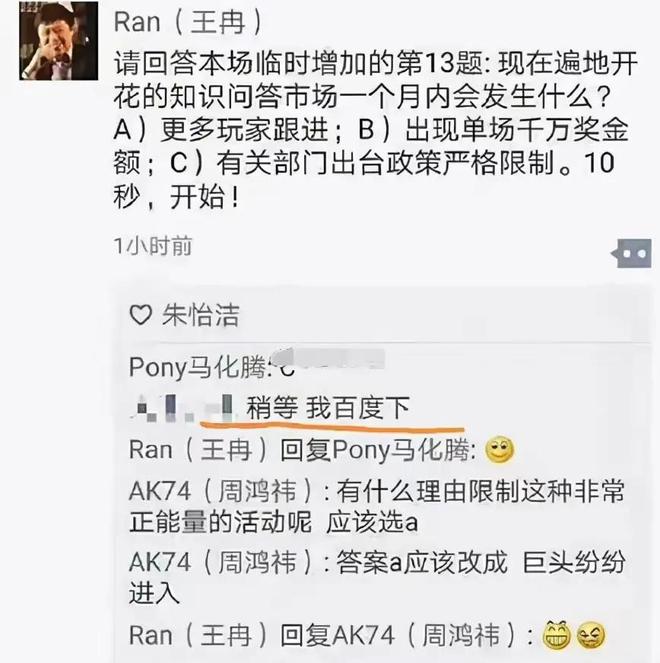Viewport: 660px width, 663px height.
Task: Select the comment 稍等 我百度下
Action: (x=328, y=408)
